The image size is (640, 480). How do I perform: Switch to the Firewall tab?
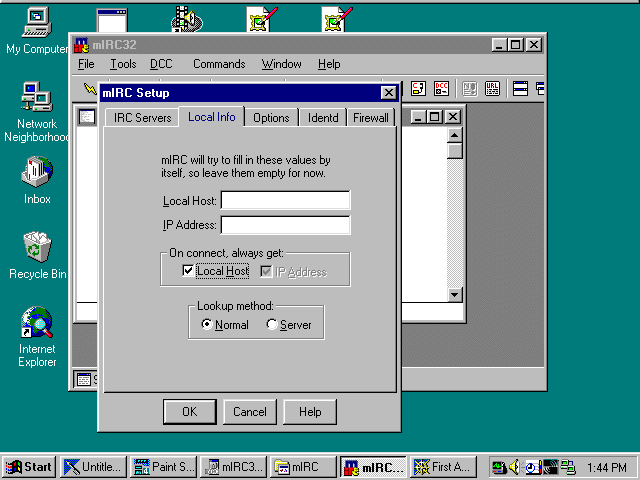[x=371, y=118]
